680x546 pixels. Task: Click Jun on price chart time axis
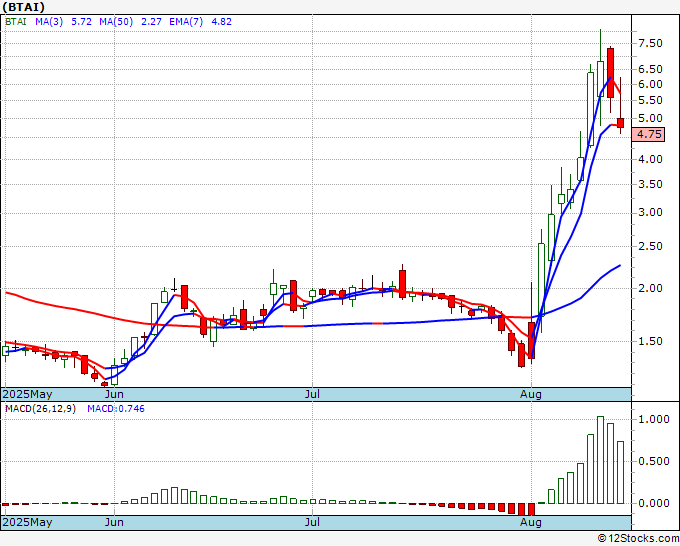click(x=114, y=394)
